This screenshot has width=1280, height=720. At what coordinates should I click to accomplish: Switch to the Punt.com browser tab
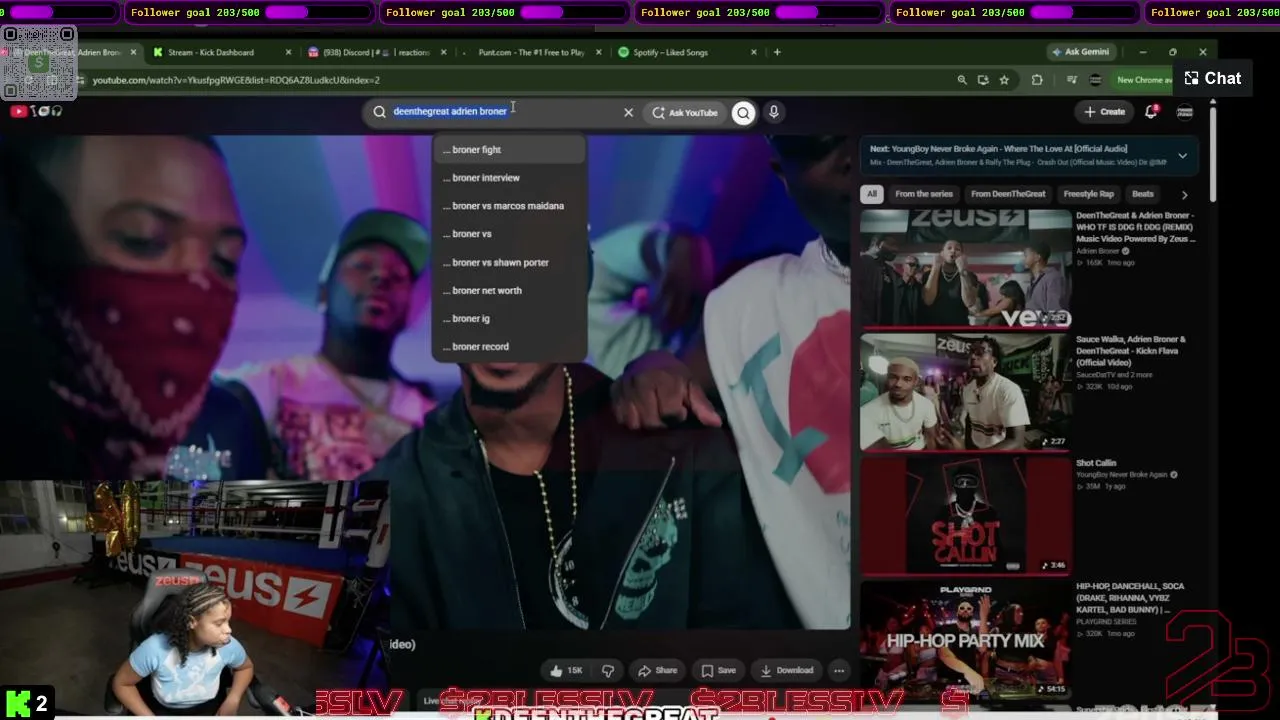coord(530,52)
